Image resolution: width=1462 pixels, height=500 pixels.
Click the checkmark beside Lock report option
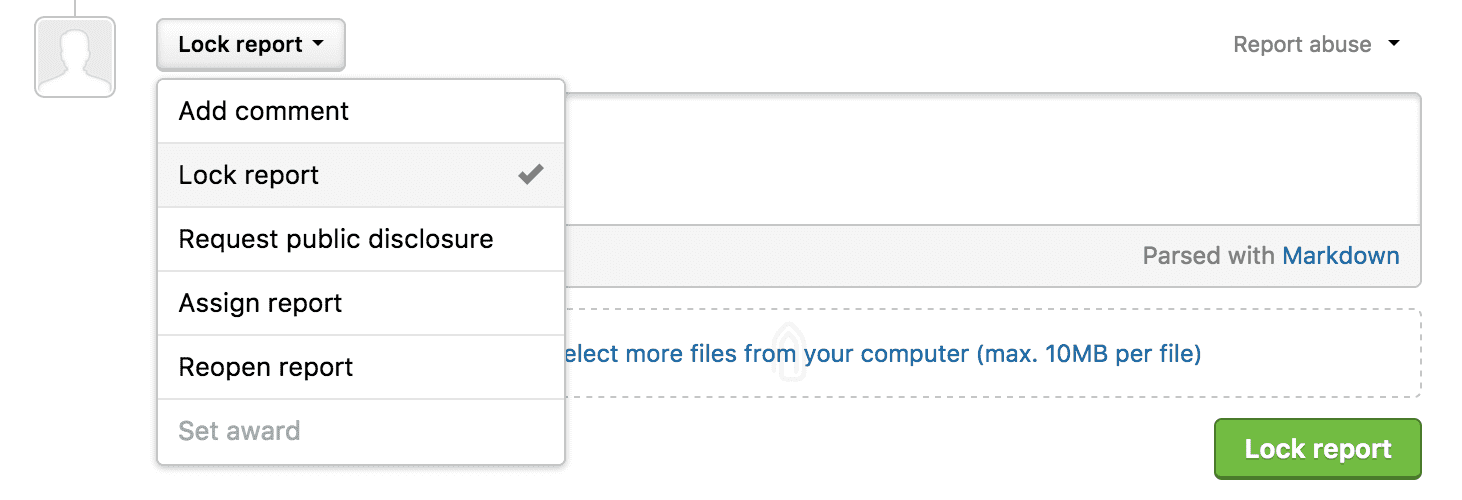coord(530,175)
